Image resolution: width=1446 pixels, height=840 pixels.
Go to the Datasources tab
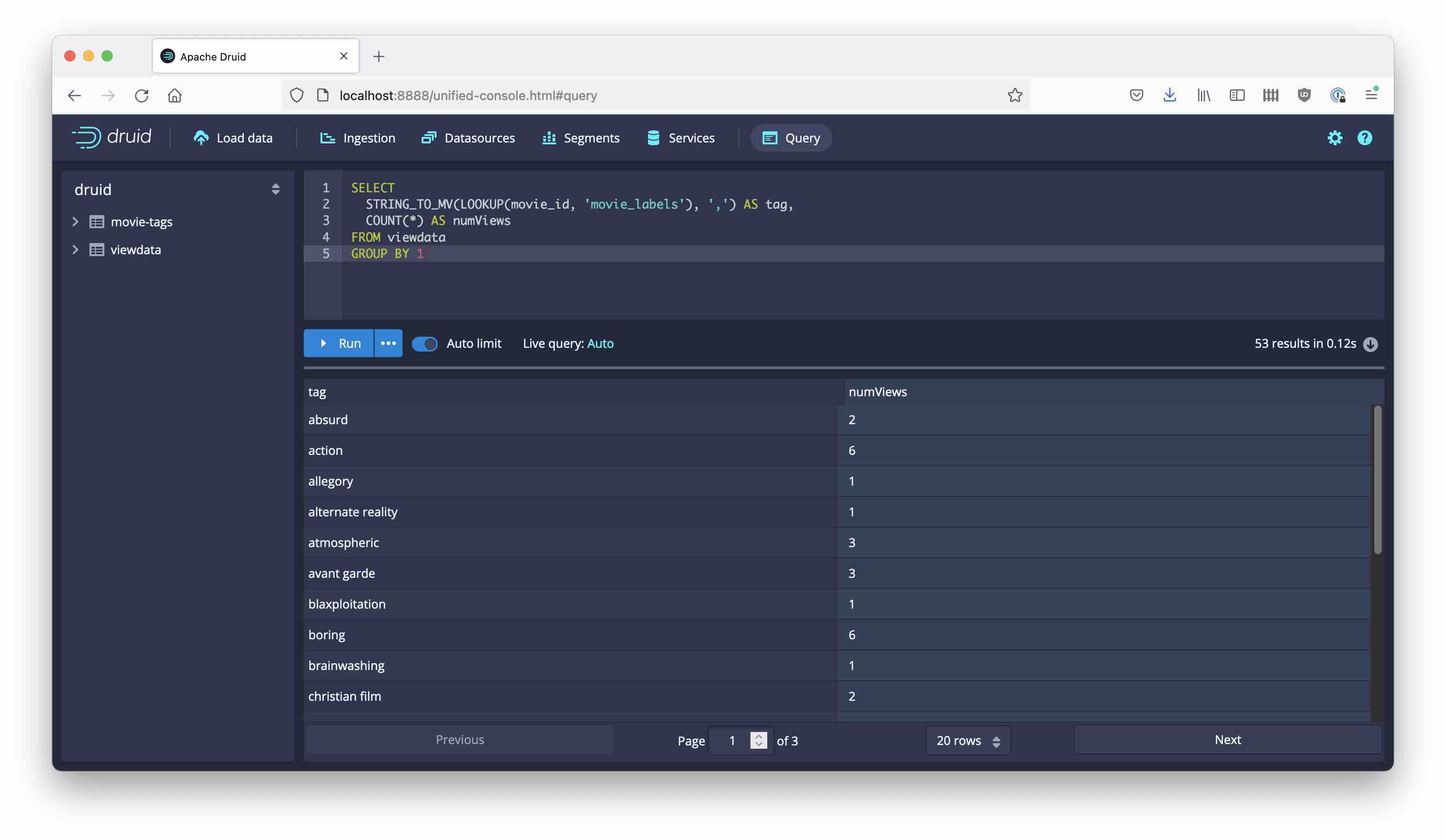[x=468, y=138]
